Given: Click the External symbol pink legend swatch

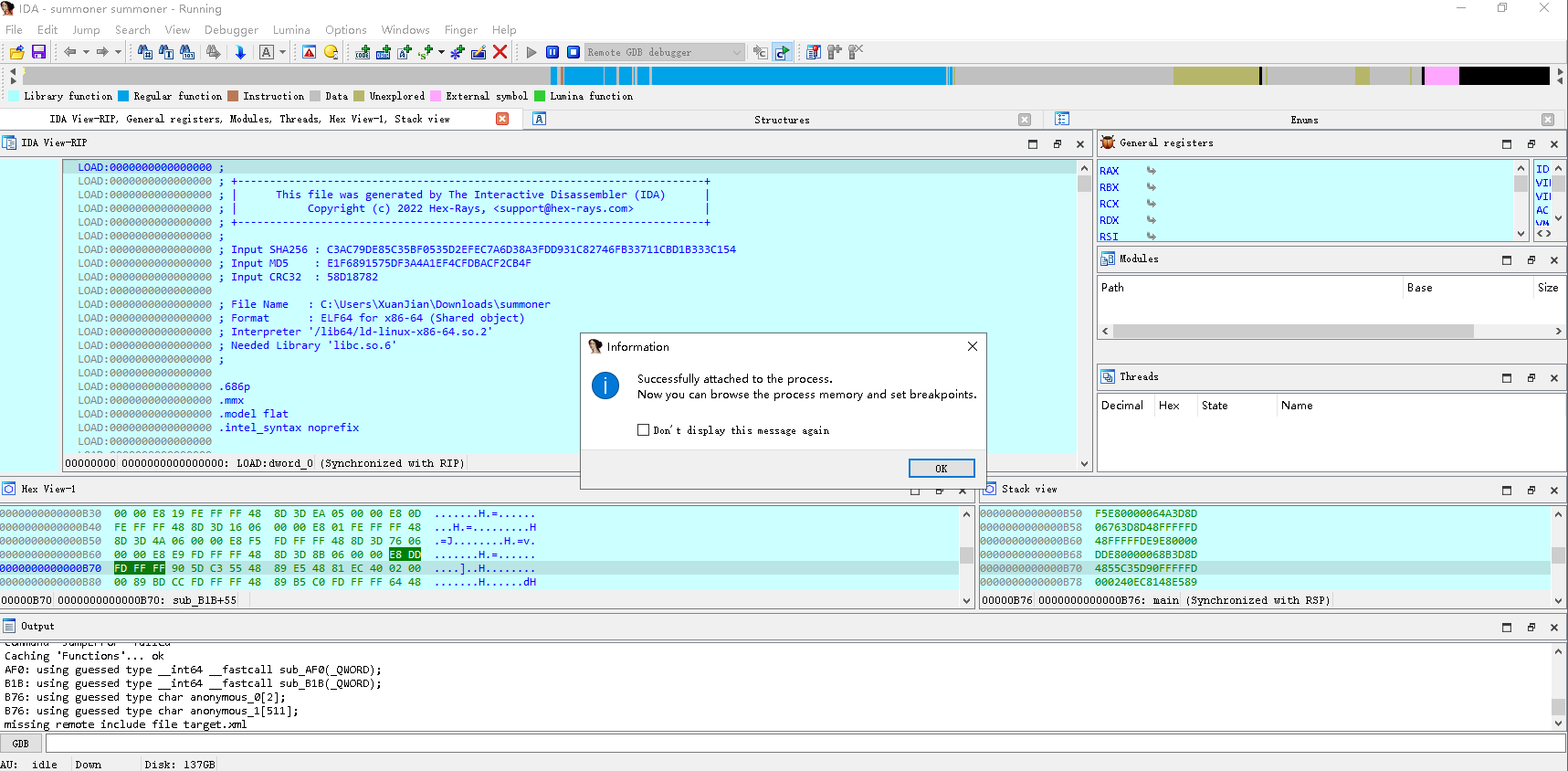Looking at the screenshot, I should pos(436,96).
